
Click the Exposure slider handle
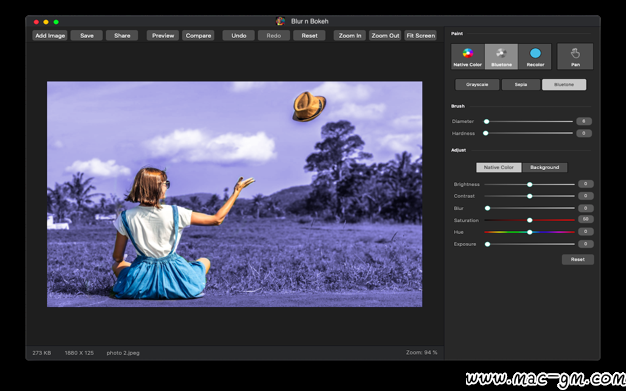(487, 244)
